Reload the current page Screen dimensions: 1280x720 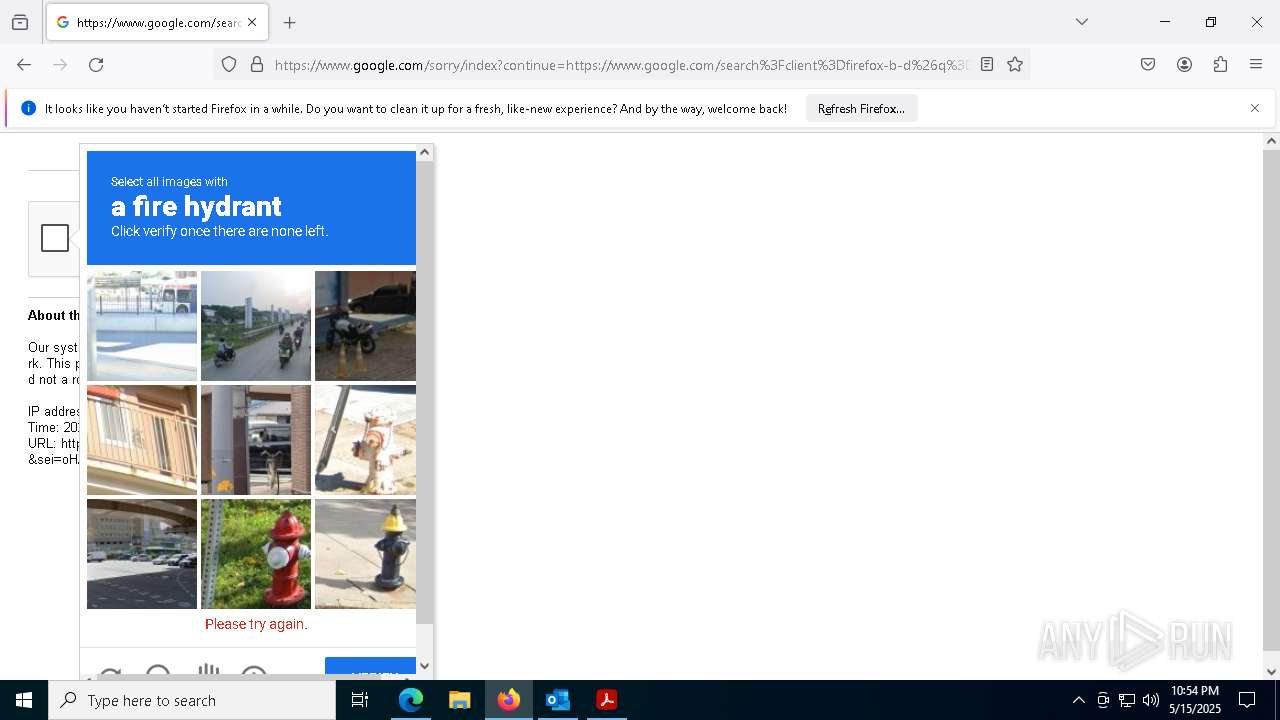[96, 64]
